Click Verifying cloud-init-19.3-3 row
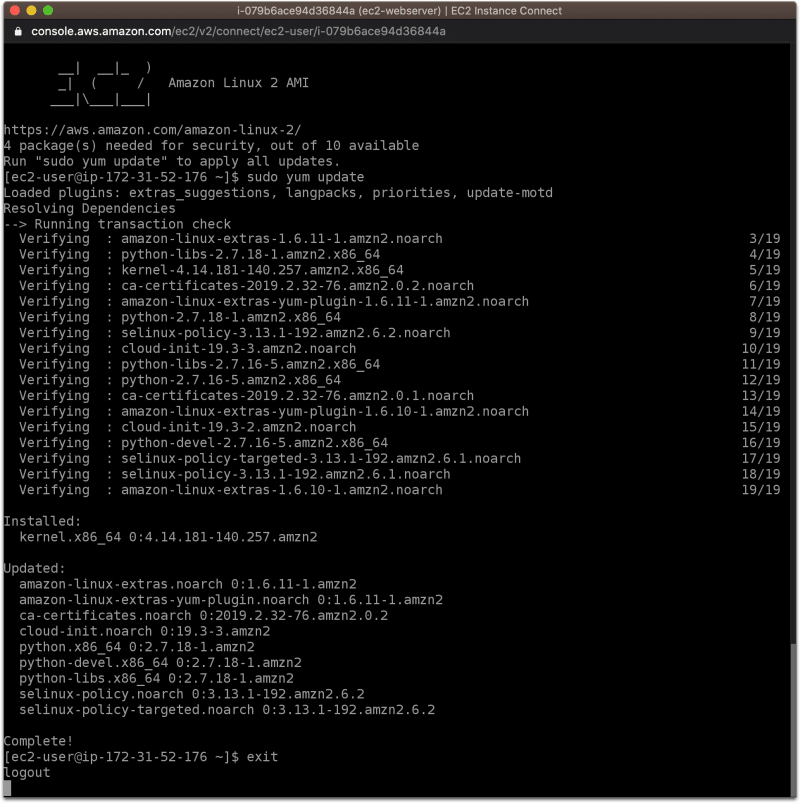The width and height of the screenshot is (800, 803). pos(399,349)
